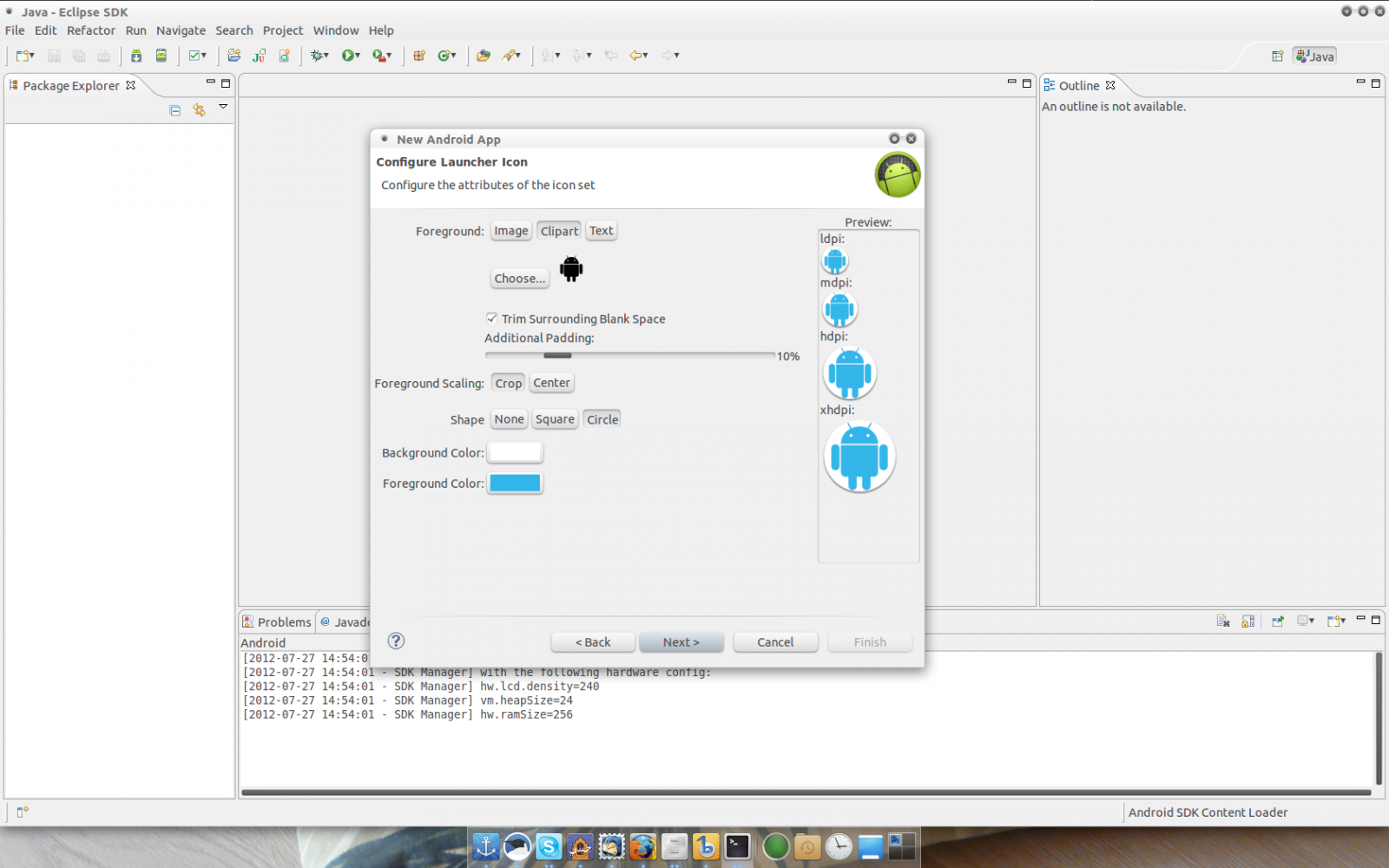Open the Android Virtual Device Manager icon
This screenshot has height=868, width=1389.
(x=161, y=56)
